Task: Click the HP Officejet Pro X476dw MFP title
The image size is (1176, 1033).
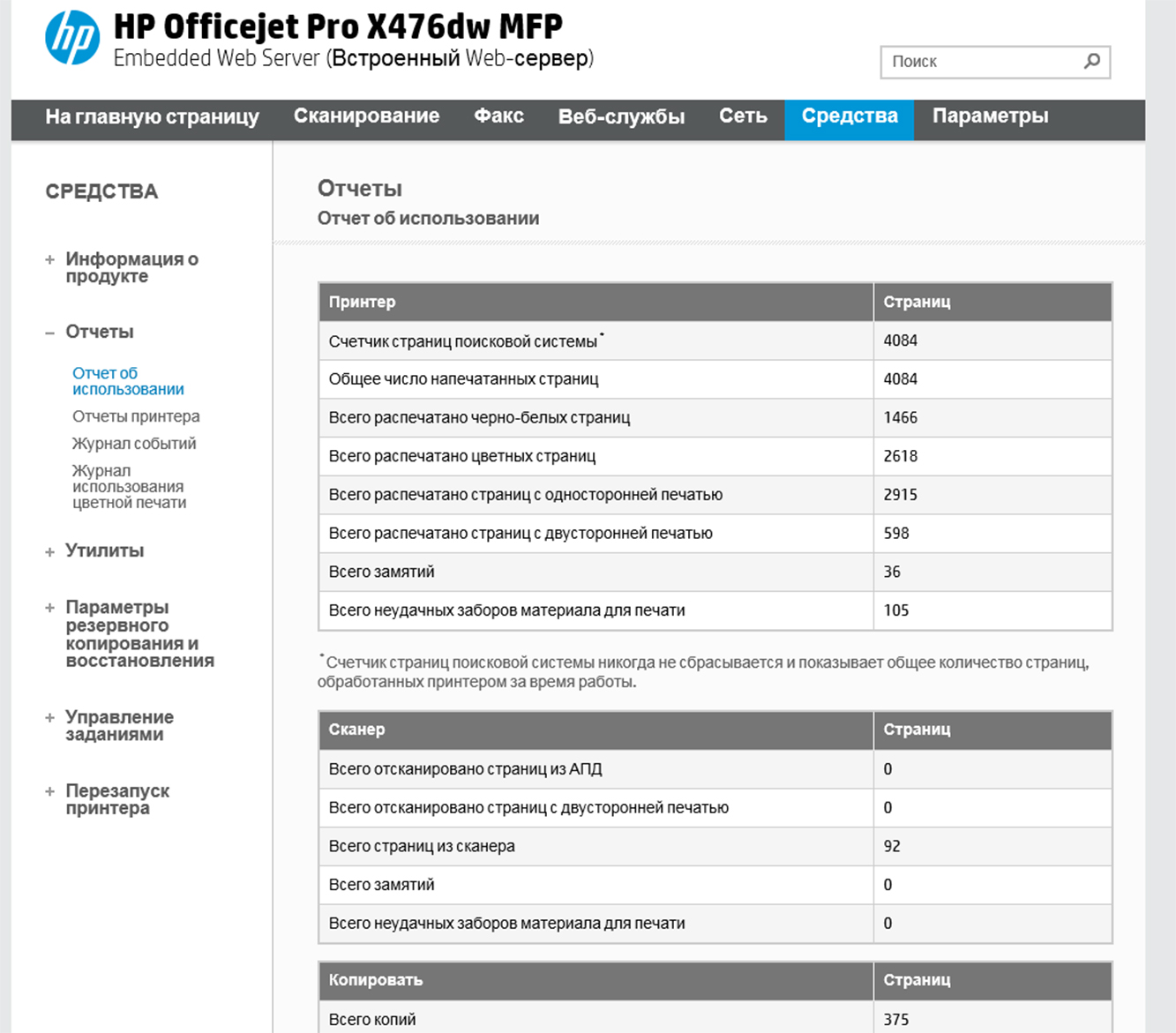Action: click(x=338, y=26)
